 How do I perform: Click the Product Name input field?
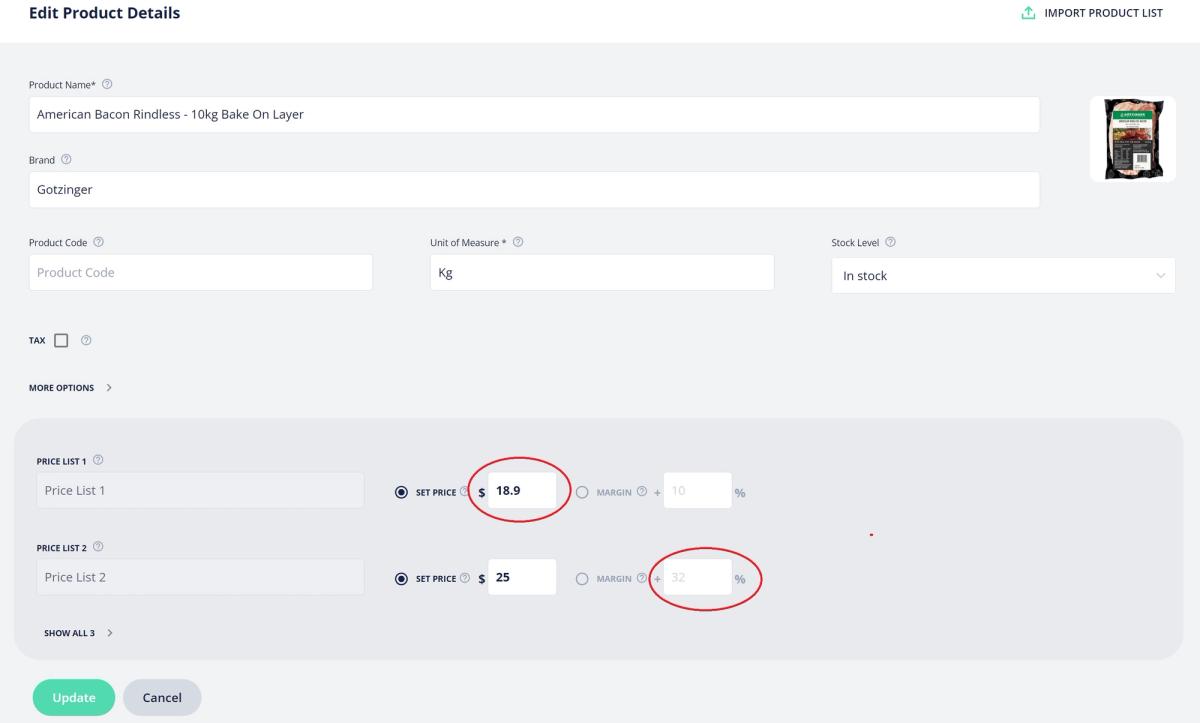534,114
